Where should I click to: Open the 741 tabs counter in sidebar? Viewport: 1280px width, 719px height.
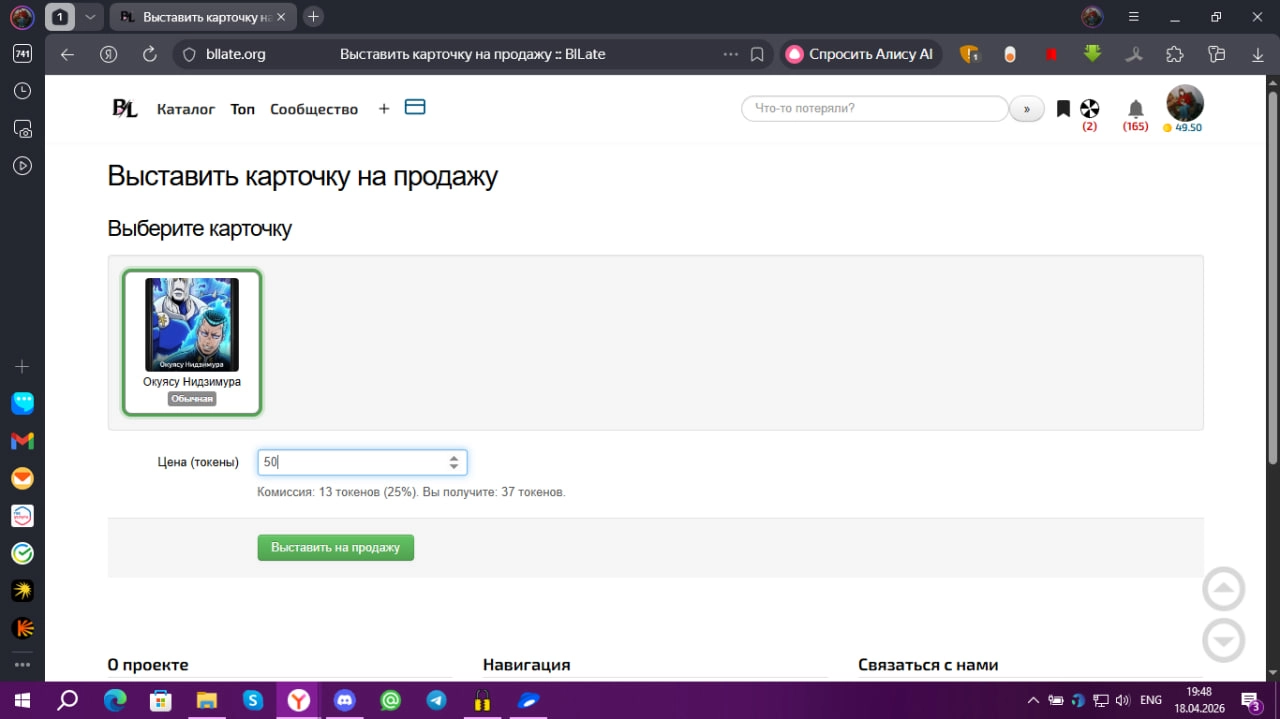click(x=22, y=54)
